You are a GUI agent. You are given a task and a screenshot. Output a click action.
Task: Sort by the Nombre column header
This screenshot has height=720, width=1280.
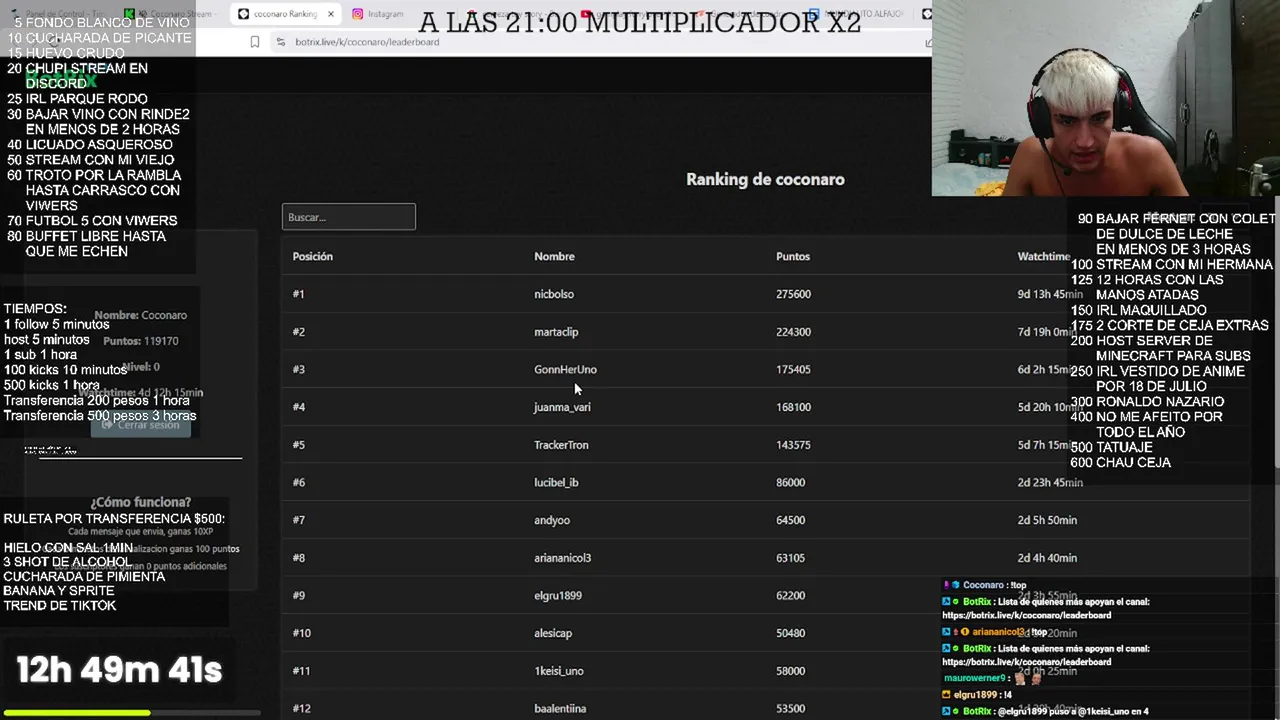[x=554, y=257]
